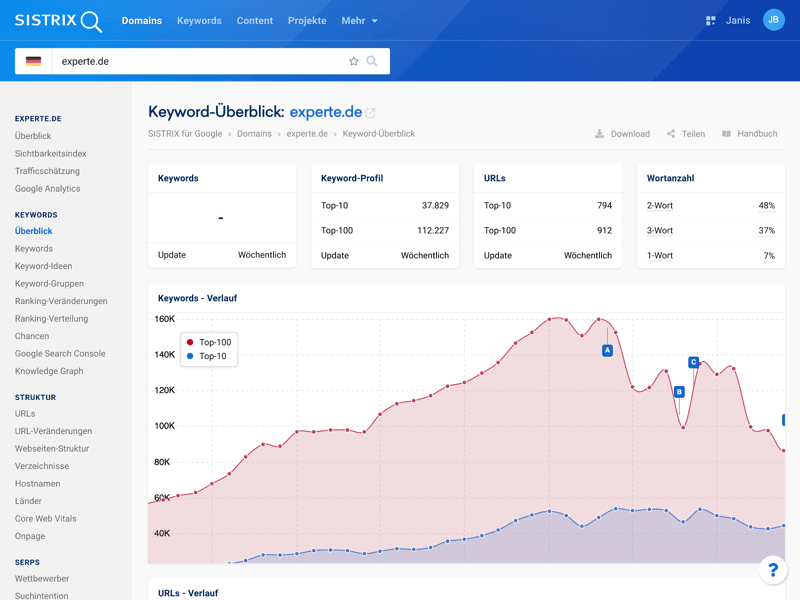Expand the Mehr dropdown menu
This screenshot has width=800, height=600.
click(x=359, y=21)
